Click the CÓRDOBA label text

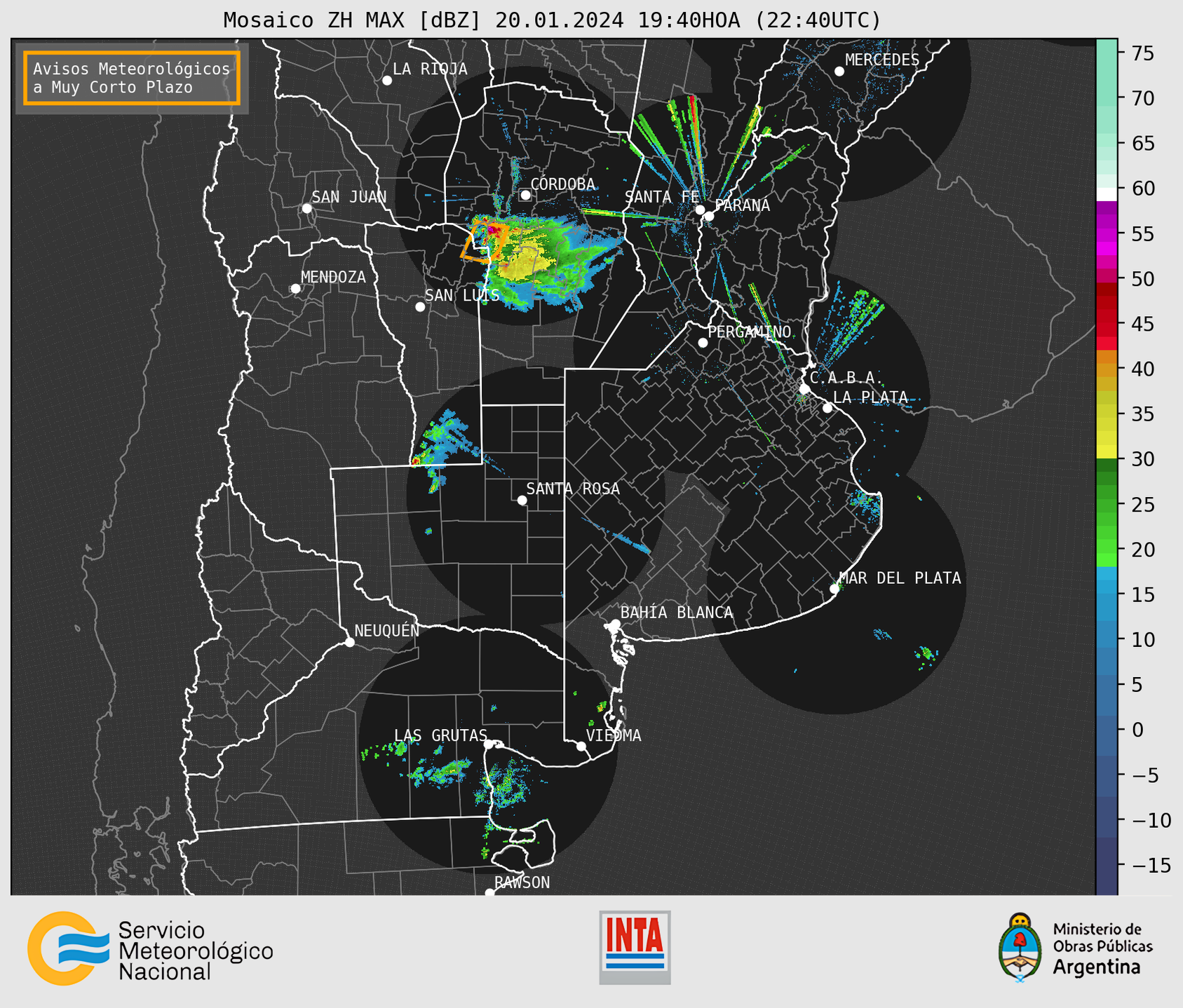563,184
